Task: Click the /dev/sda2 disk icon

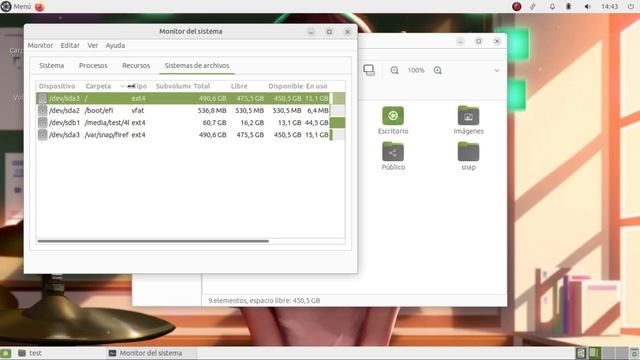Action: (42, 111)
